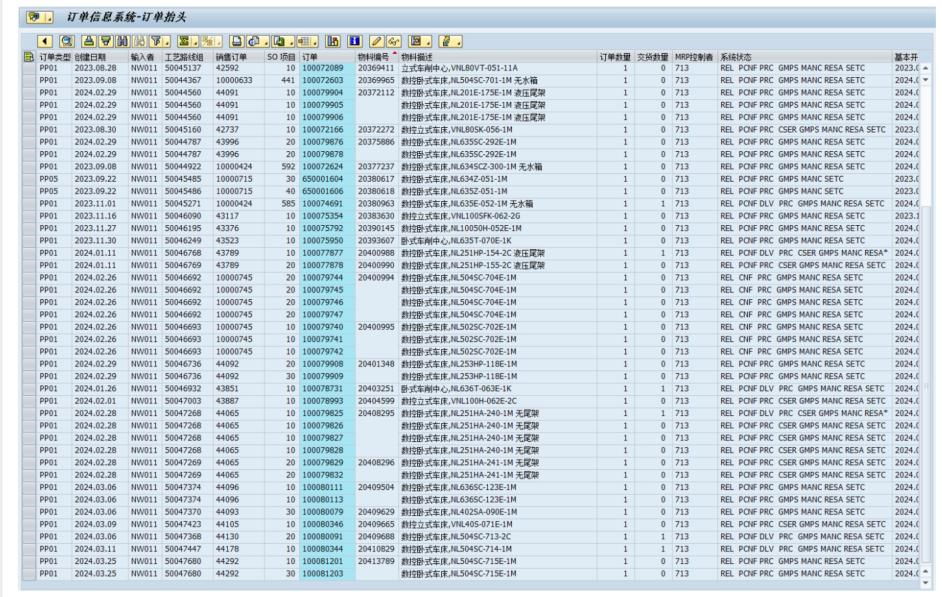Click the 物料描述 column header
The width and height of the screenshot is (942, 597).
pos(420,58)
